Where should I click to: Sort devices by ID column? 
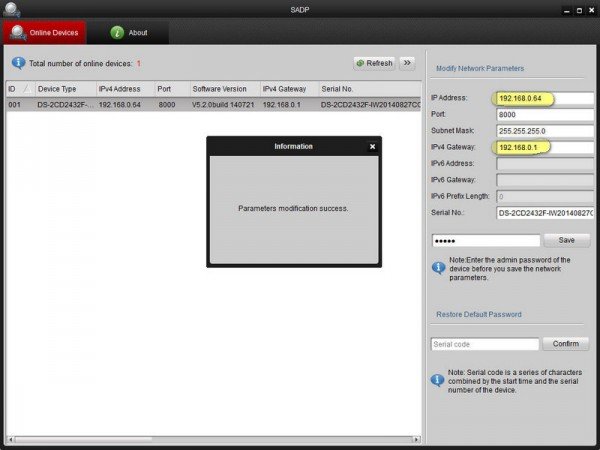[20, 89]
